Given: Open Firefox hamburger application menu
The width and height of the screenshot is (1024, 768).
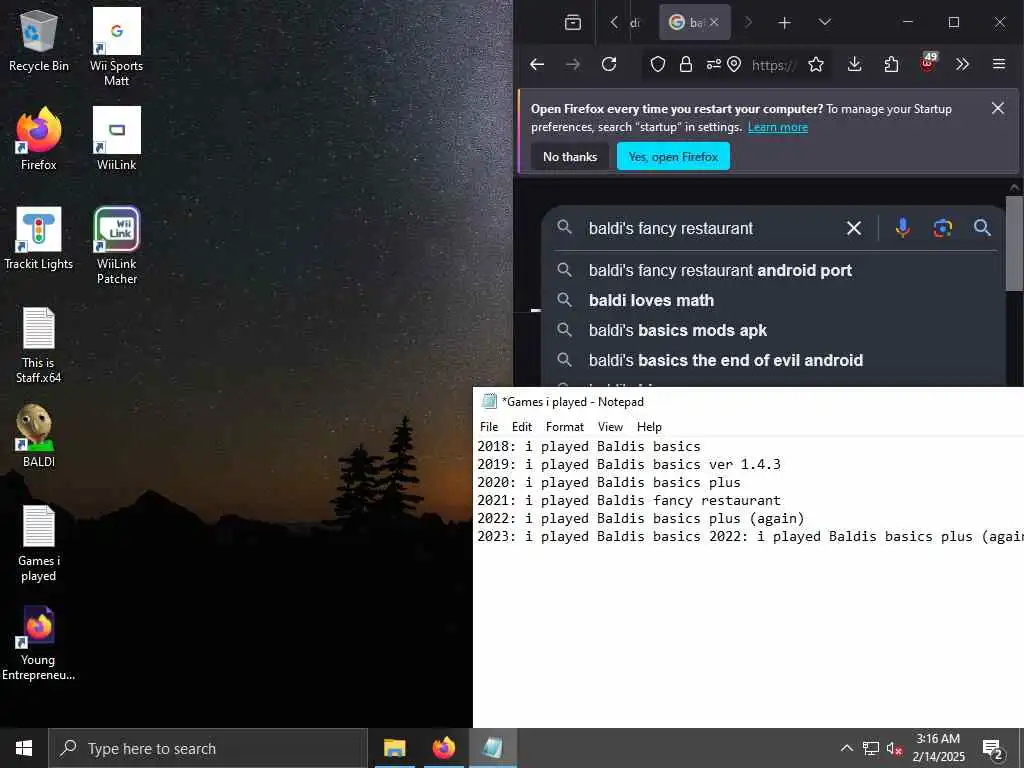Looking at the screenshot, I should [x=999, y=64].
